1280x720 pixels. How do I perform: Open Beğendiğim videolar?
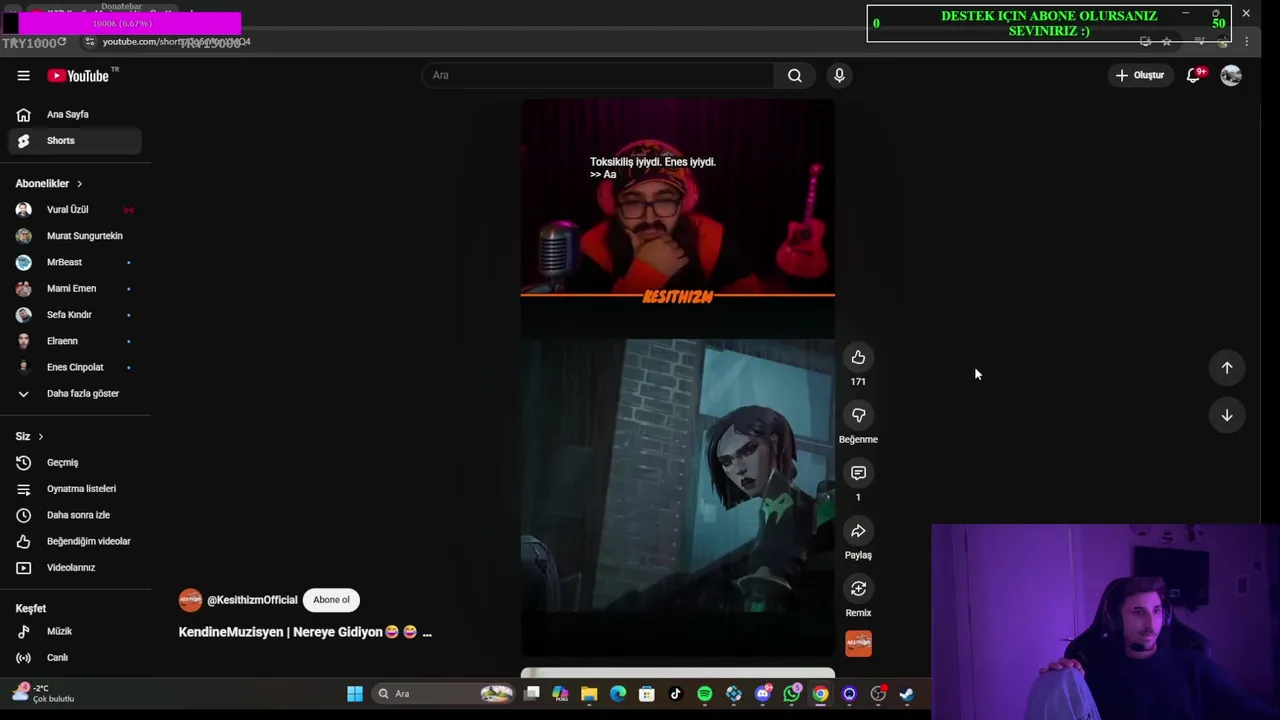pyautogui.click(x=75, y=541)
